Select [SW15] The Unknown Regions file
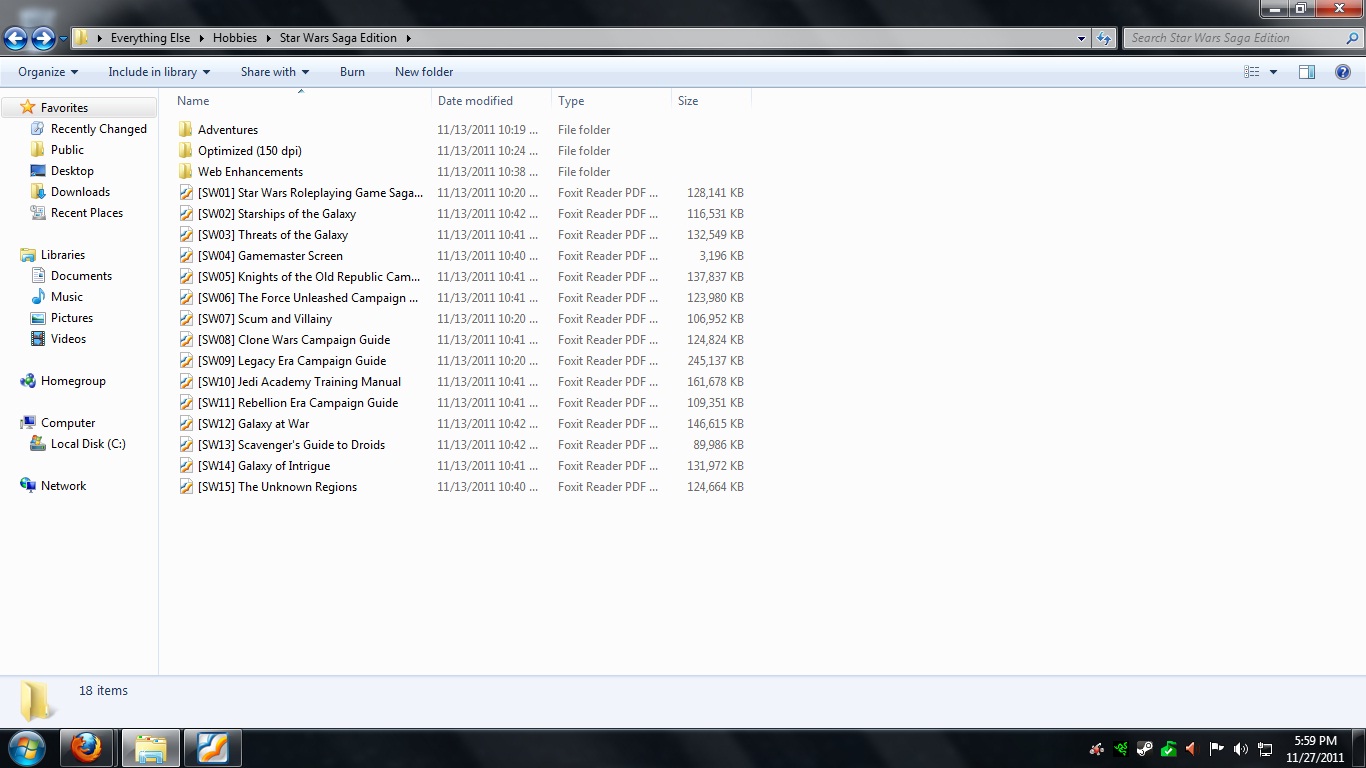1366x768 pixels. [277, 487]
